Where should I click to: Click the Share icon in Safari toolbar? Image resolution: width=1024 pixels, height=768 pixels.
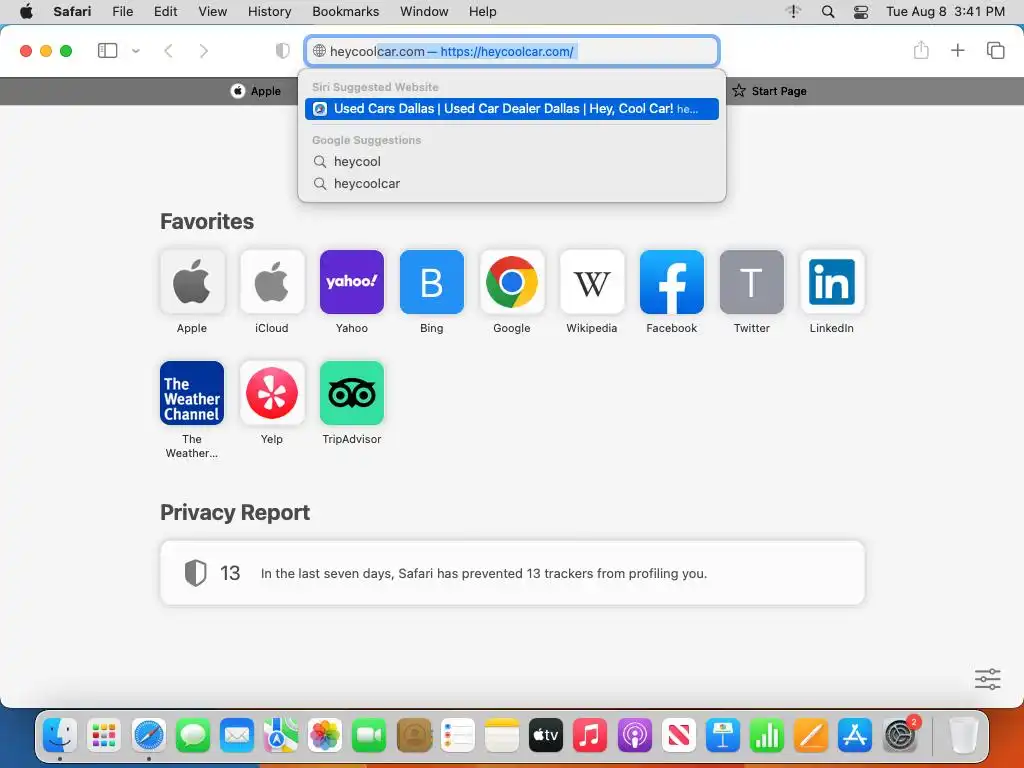click(x=921, y=50)
